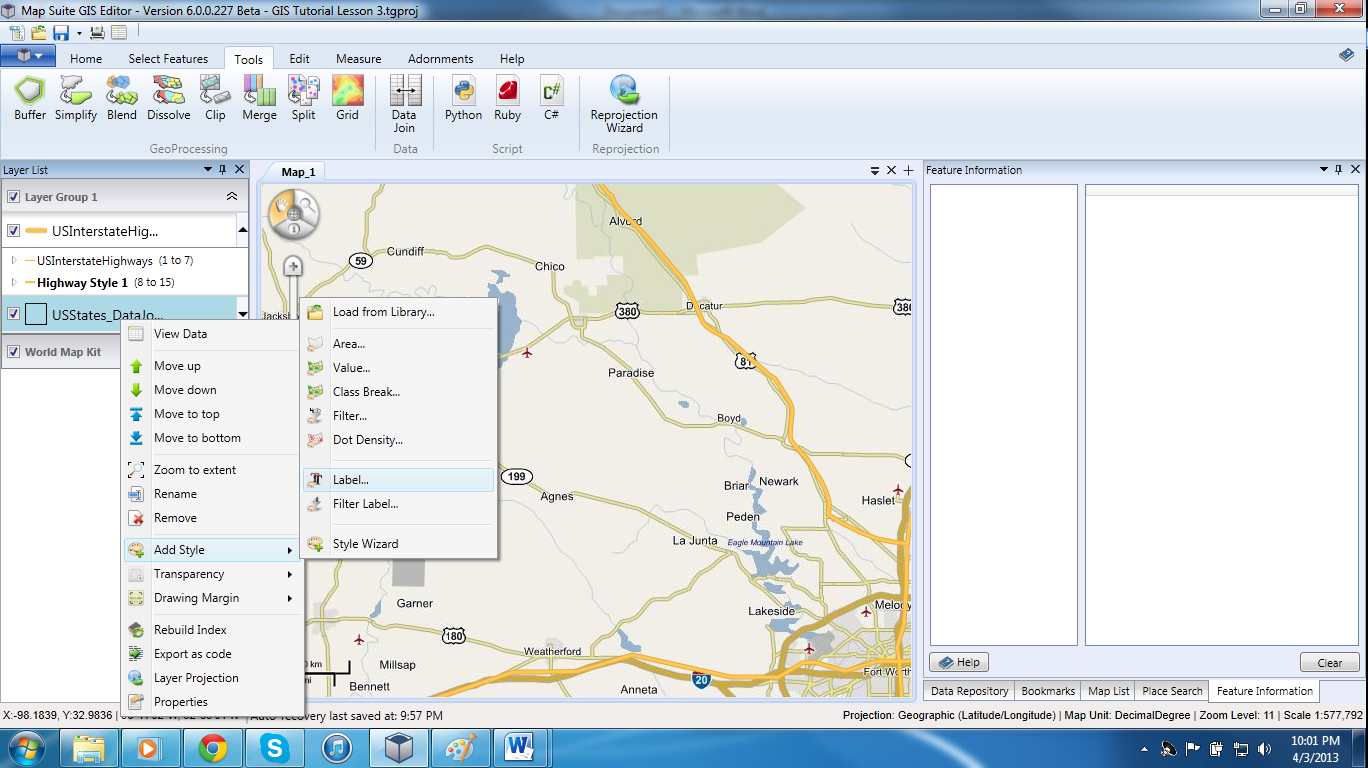Expand the Highway Style 1 tree item
The width and height of the screenshot is (1368, 768).
pos(14,283)
